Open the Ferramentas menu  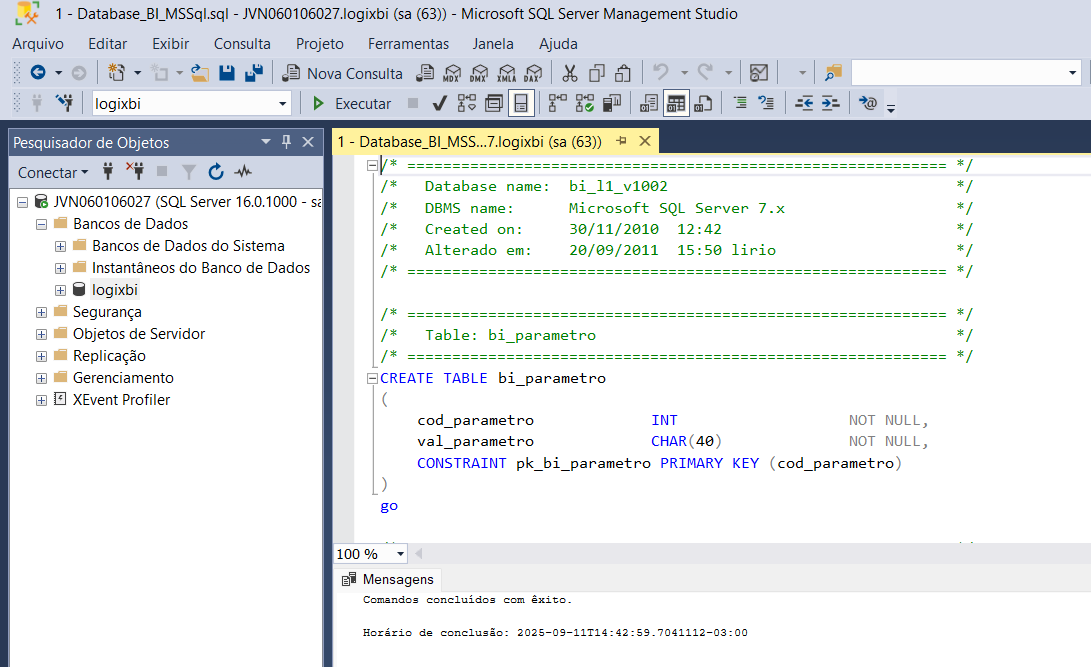[x=408, y=44]
